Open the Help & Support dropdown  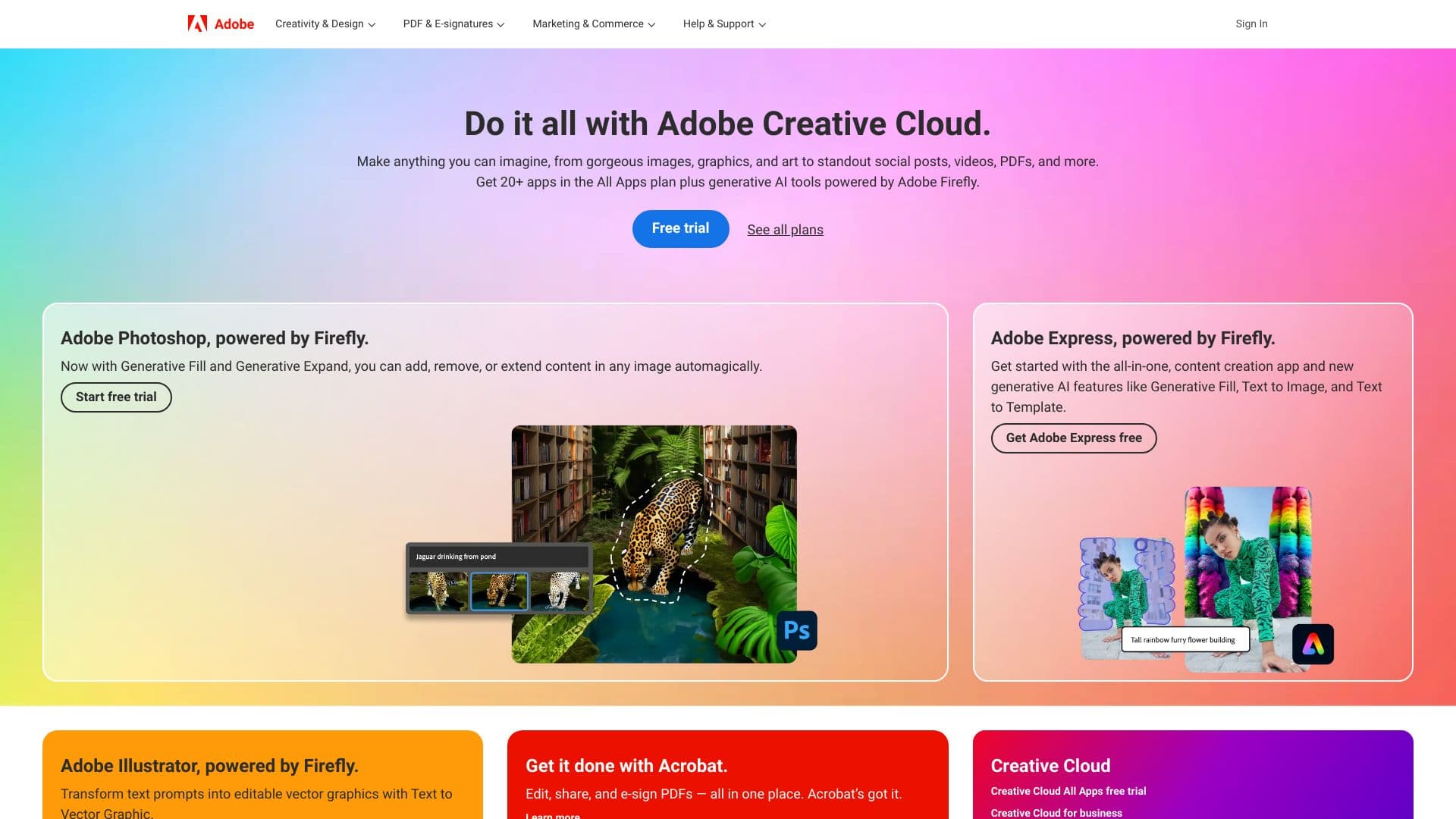click(723, 24)
